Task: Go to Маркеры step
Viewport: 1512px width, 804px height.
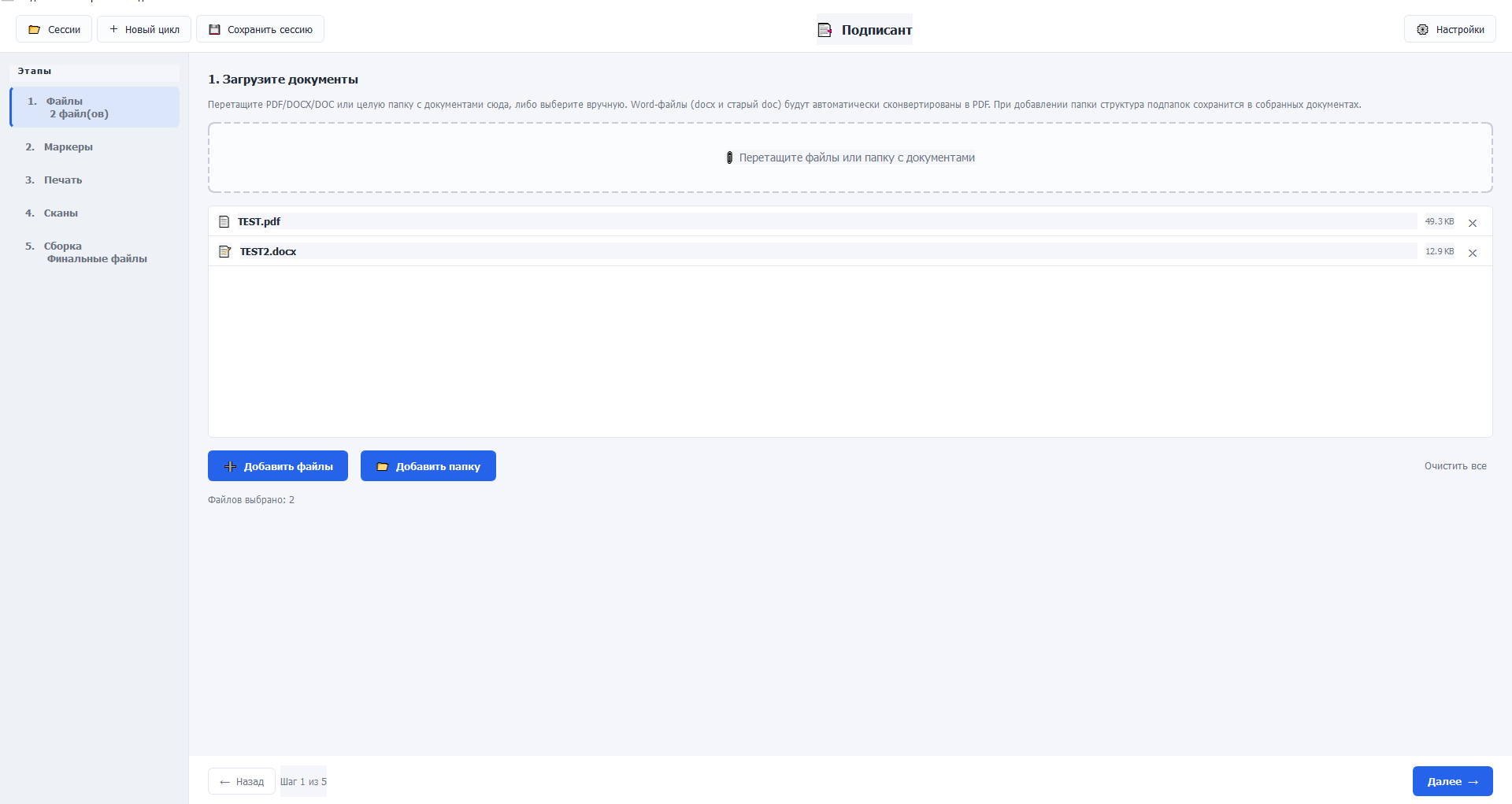Action: click(x=95, y=147)
